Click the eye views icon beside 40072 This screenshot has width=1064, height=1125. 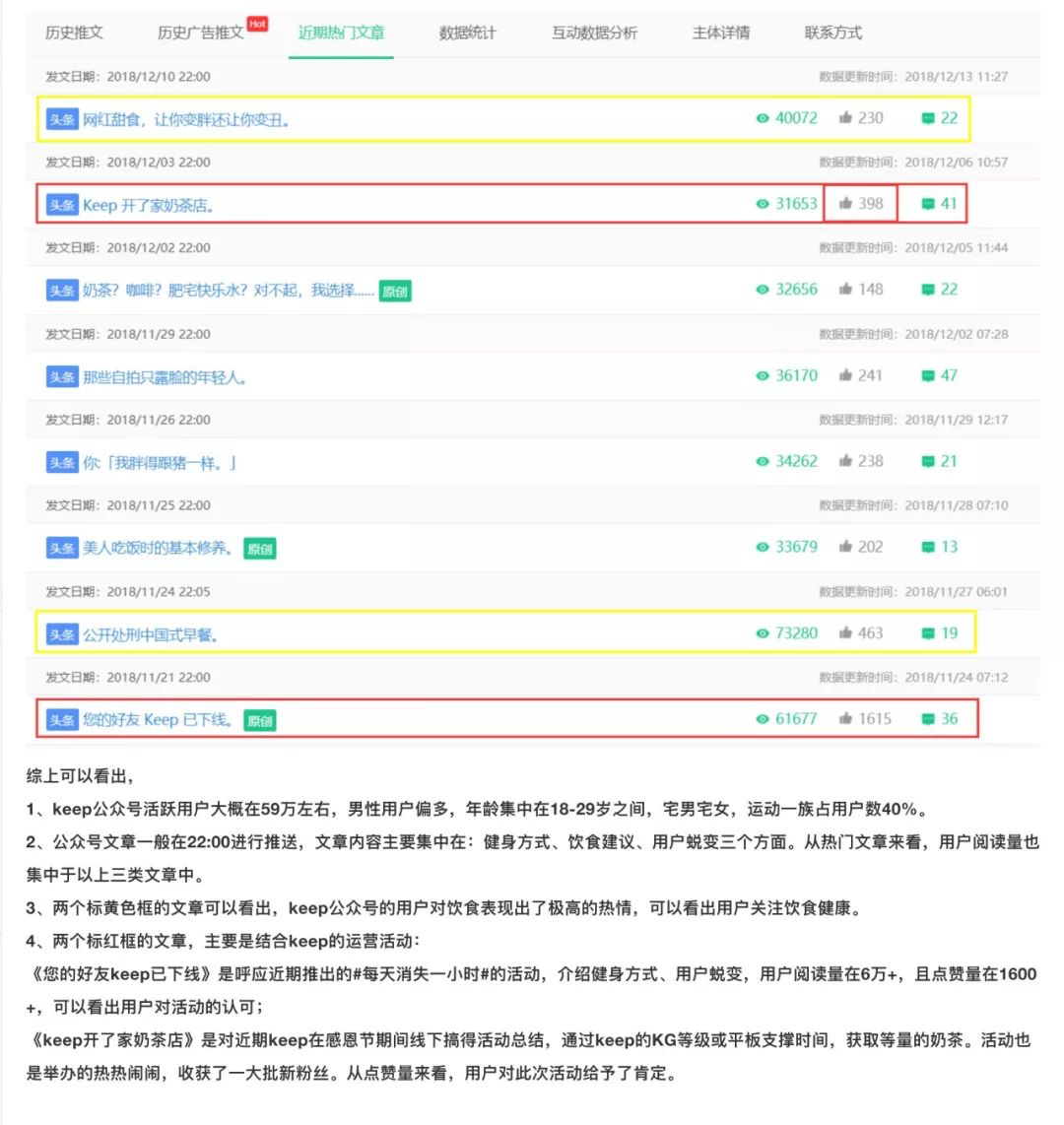[762, 118]
